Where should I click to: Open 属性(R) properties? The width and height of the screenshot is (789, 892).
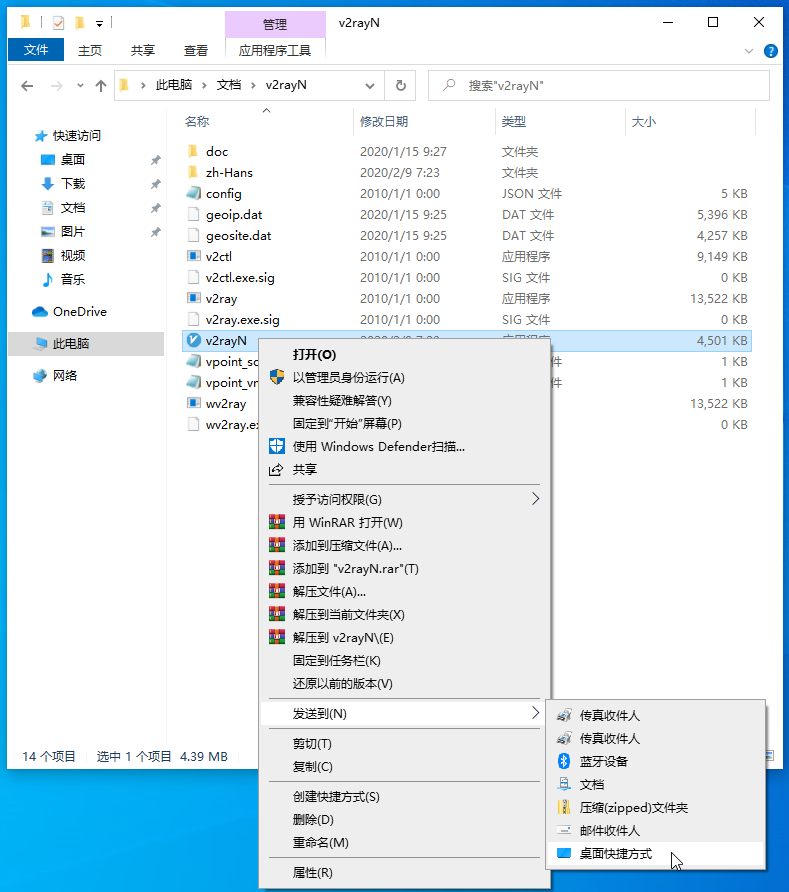tap(404, 873)
